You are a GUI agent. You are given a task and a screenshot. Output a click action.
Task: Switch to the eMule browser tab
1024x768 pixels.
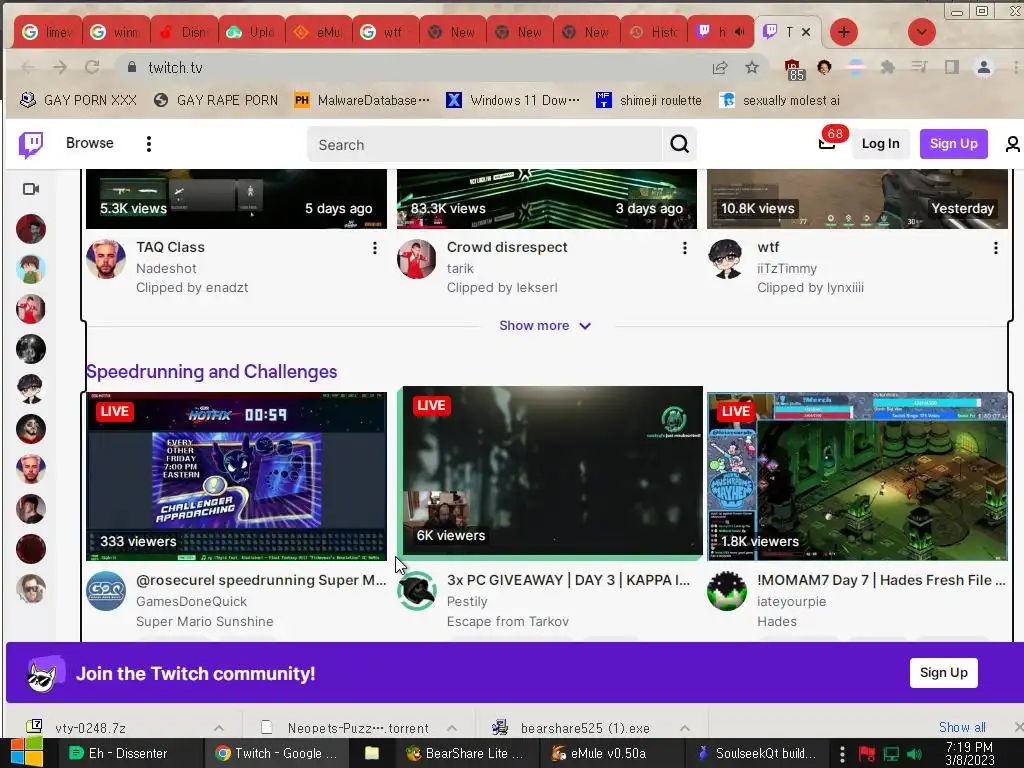(319, 32)
